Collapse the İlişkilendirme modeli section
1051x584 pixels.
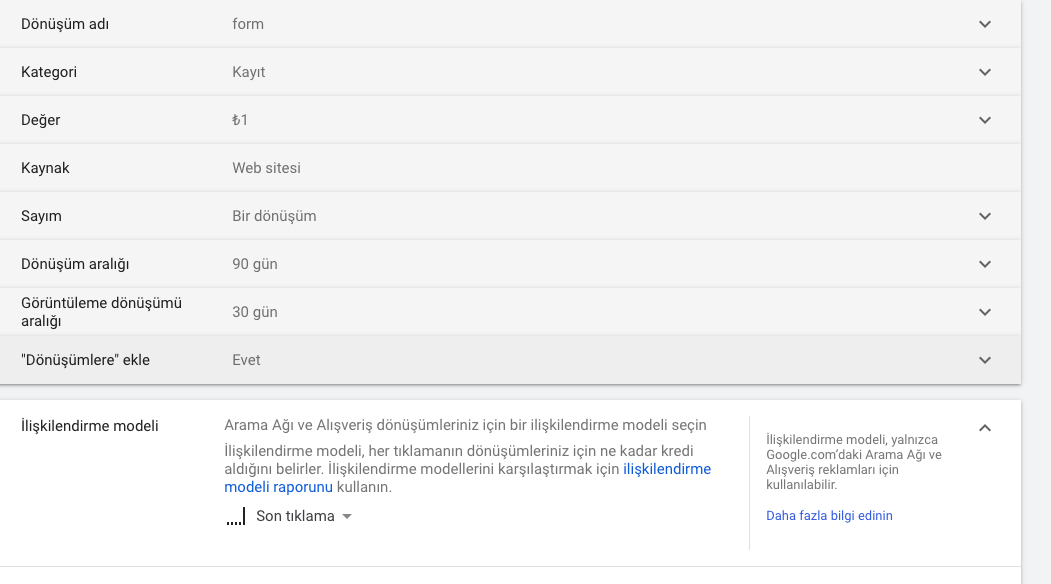coord(985,428)
